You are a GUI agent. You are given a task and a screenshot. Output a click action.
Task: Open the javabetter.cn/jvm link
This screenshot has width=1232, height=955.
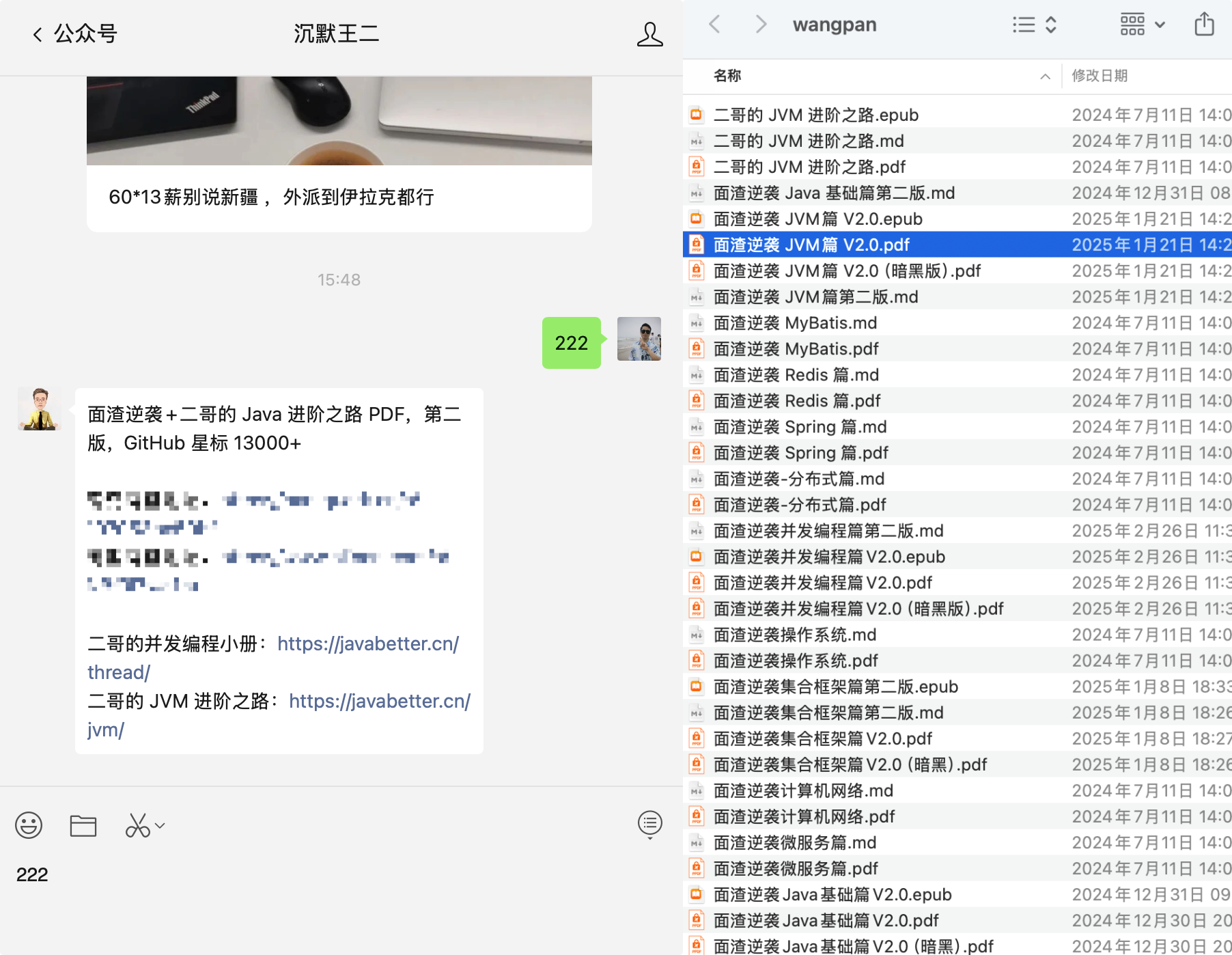pyautogui.click(x=380, y=700)
